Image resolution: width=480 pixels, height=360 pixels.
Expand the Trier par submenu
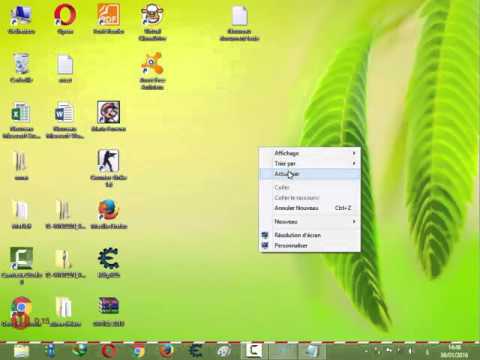(310, 163)
